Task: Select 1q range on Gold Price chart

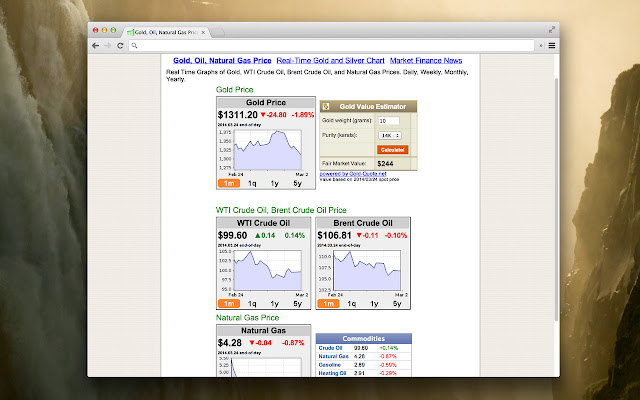Action: (x=252, y=183)
